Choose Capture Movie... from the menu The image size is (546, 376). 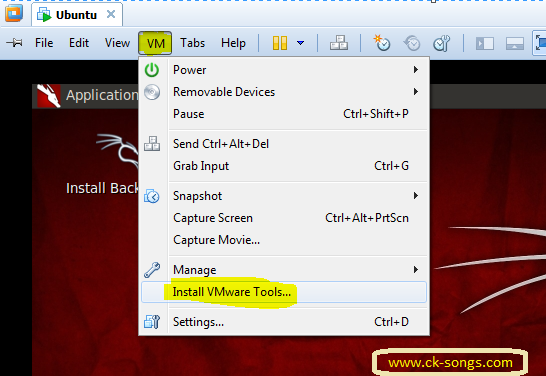tap(284, 240)
